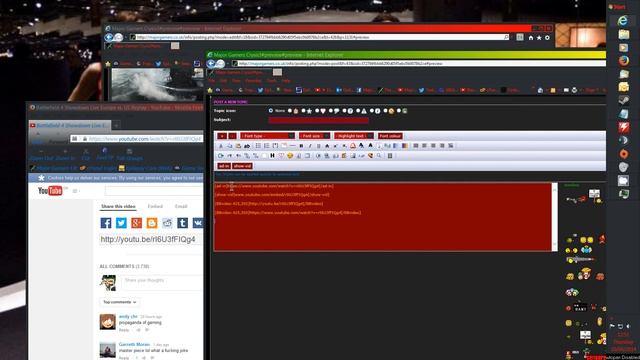
Task: Click the bold formatting icon in editor toolbar
Action: (x=301, y=146)
